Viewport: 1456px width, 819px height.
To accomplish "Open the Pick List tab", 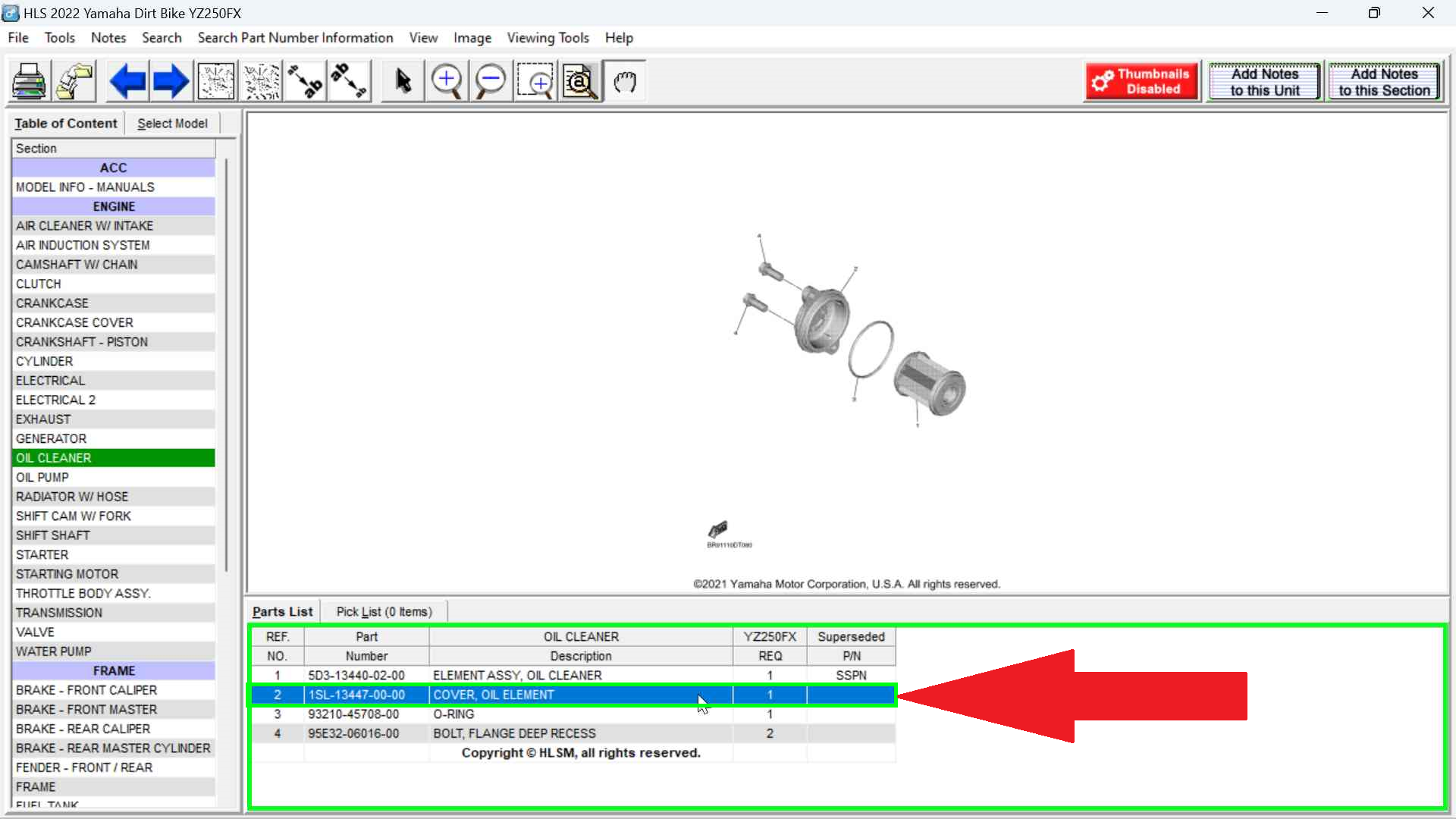I will 384,612.
